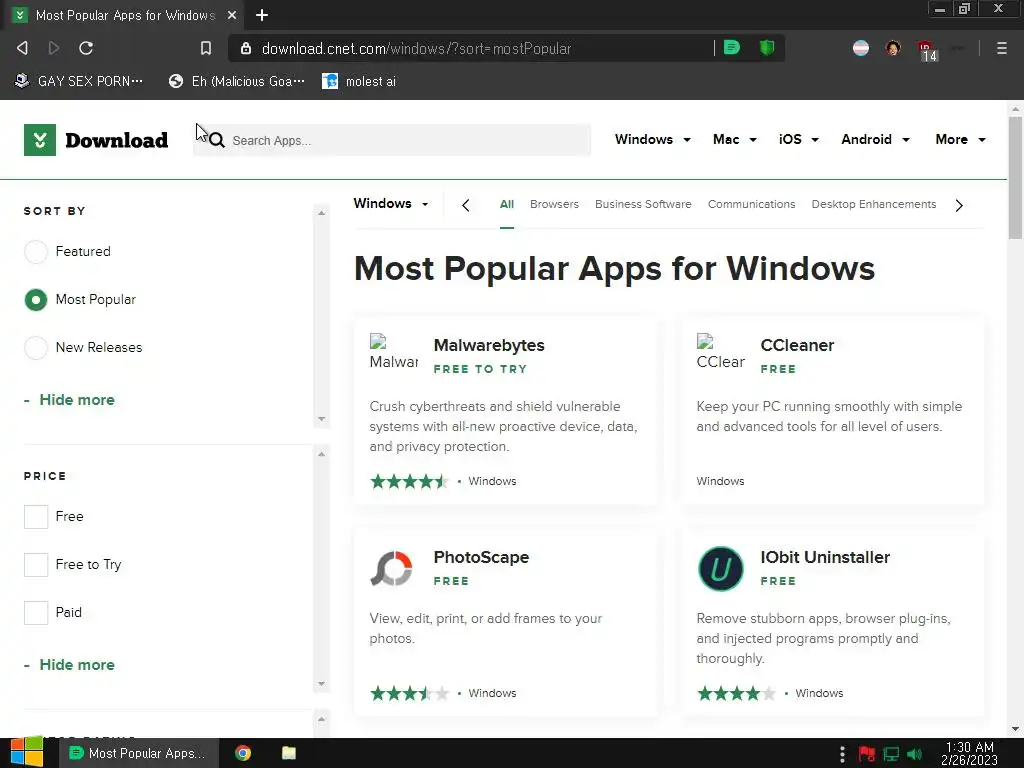Reload the page with refresh icon
This screenshot has width=1024, height=768.
(x=86, y=48)
